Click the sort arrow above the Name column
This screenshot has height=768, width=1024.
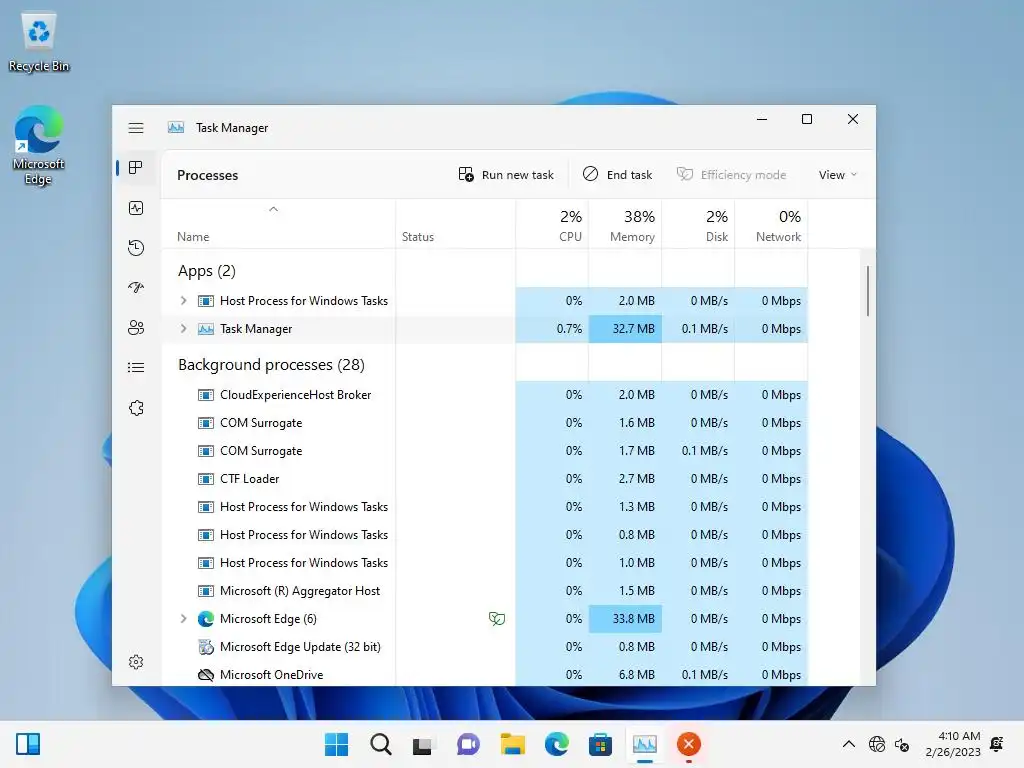[274, 209]
